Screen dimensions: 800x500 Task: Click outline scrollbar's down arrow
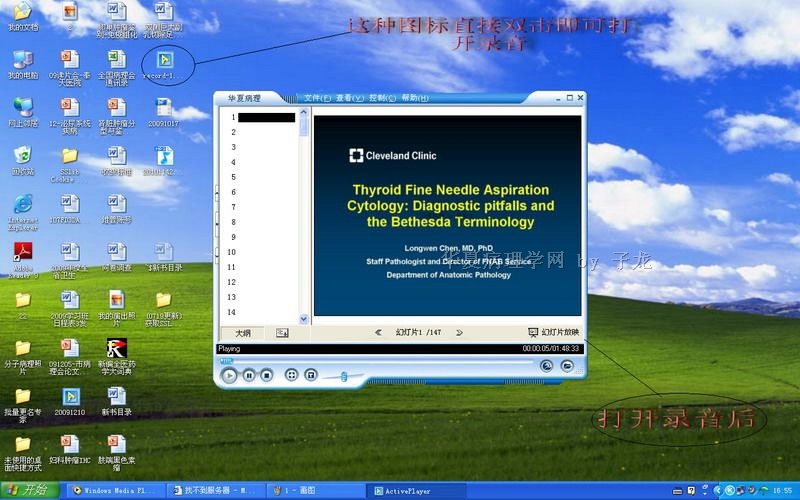304,319
